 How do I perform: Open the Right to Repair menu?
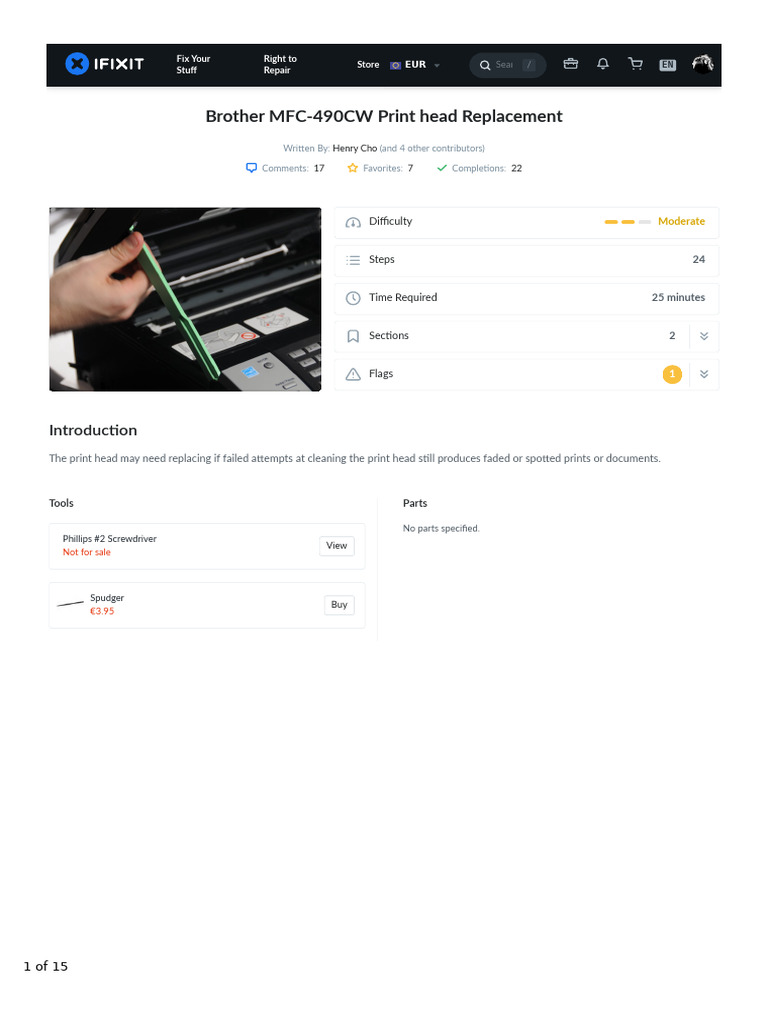click(x=280, y=64)
